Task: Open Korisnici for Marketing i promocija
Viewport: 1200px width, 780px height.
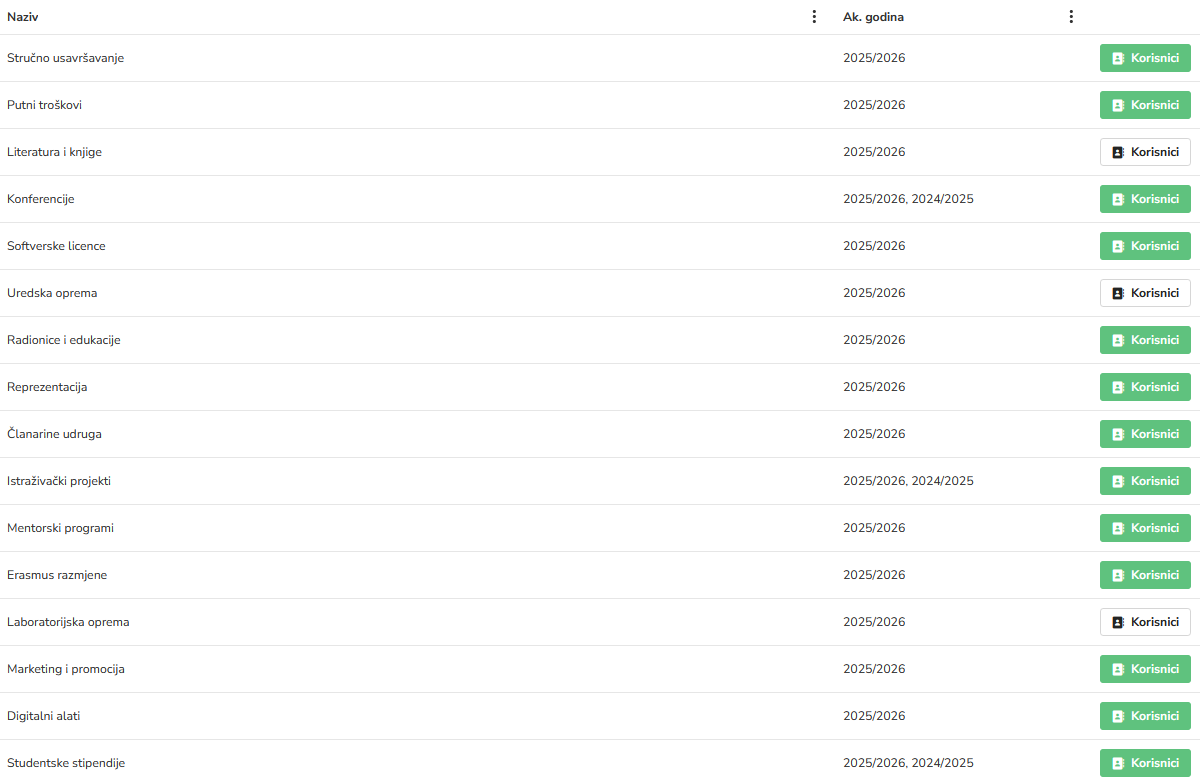Action: [x=1145, y=669]
